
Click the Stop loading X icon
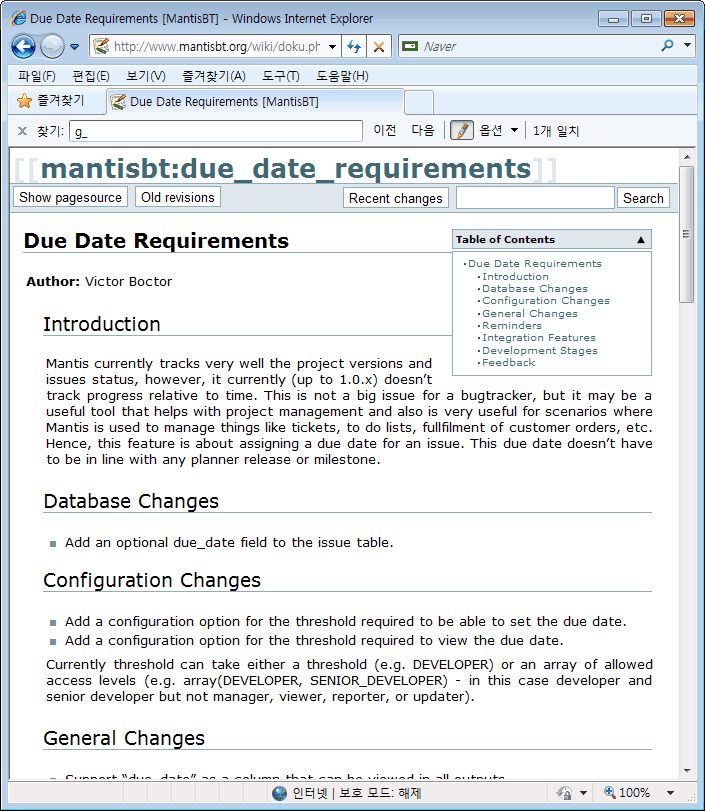(x=379, y=47)
